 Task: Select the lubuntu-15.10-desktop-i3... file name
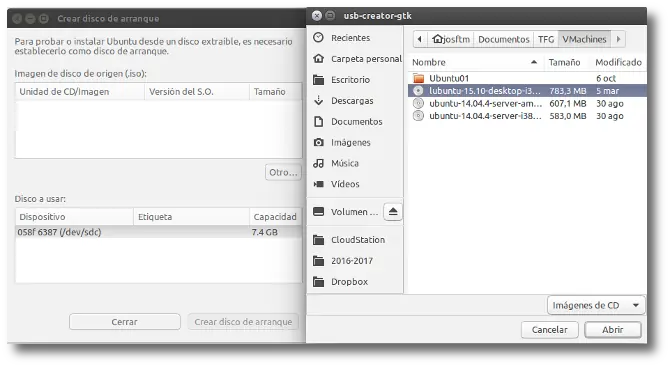point(485,91)
